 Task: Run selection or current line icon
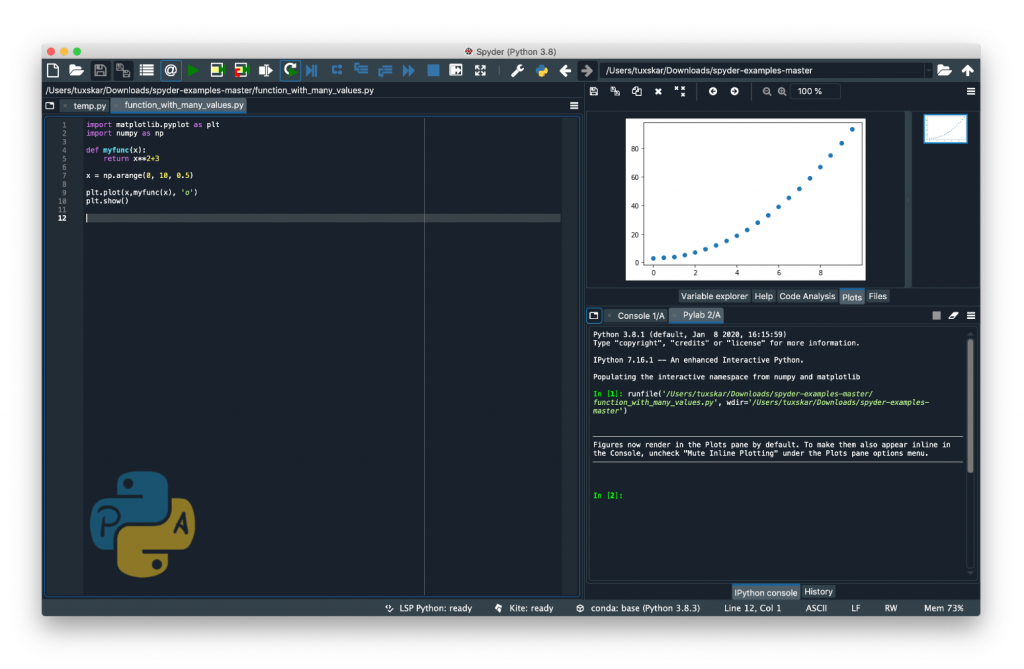tap(265, 70)
